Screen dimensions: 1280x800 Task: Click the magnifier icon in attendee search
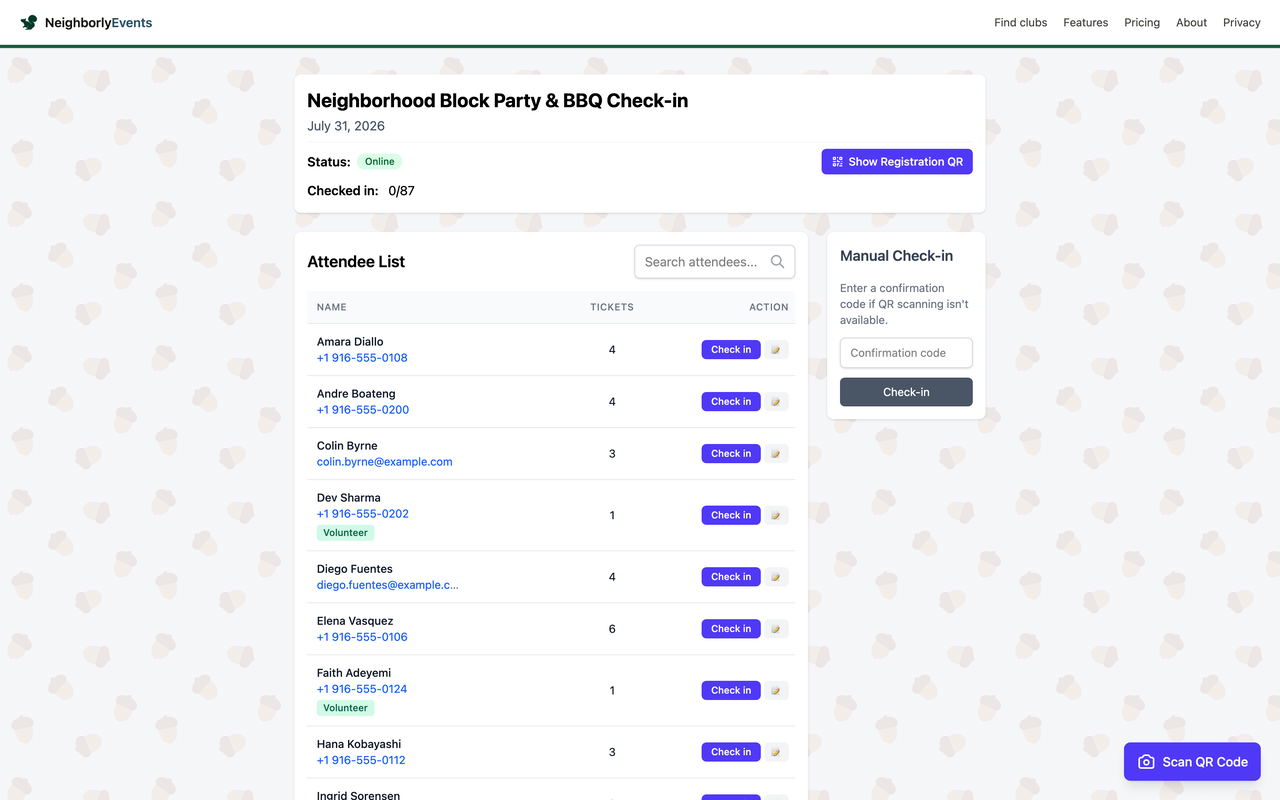click(777, 262)
